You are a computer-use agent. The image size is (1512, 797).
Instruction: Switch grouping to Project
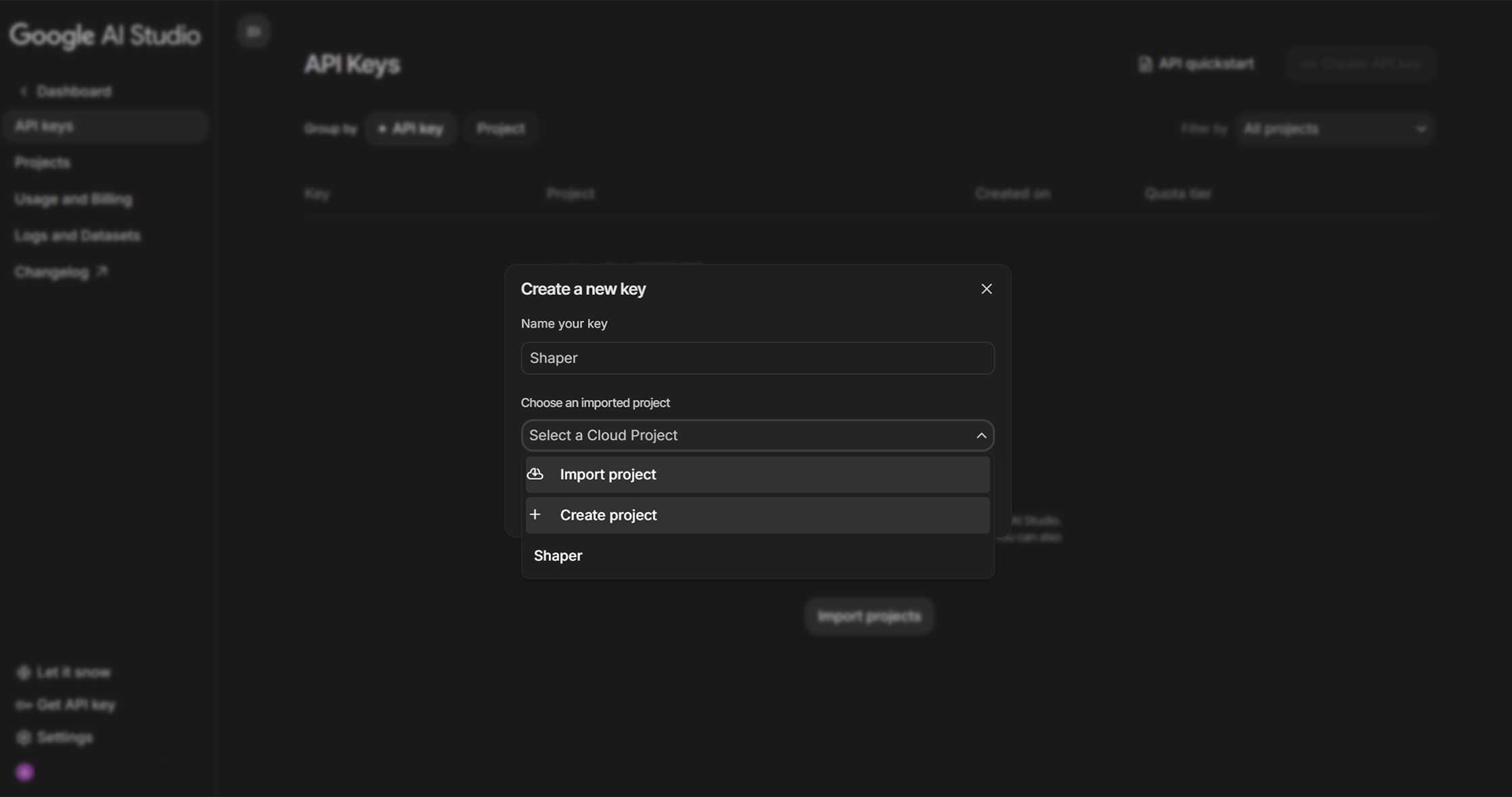(500, 128)
